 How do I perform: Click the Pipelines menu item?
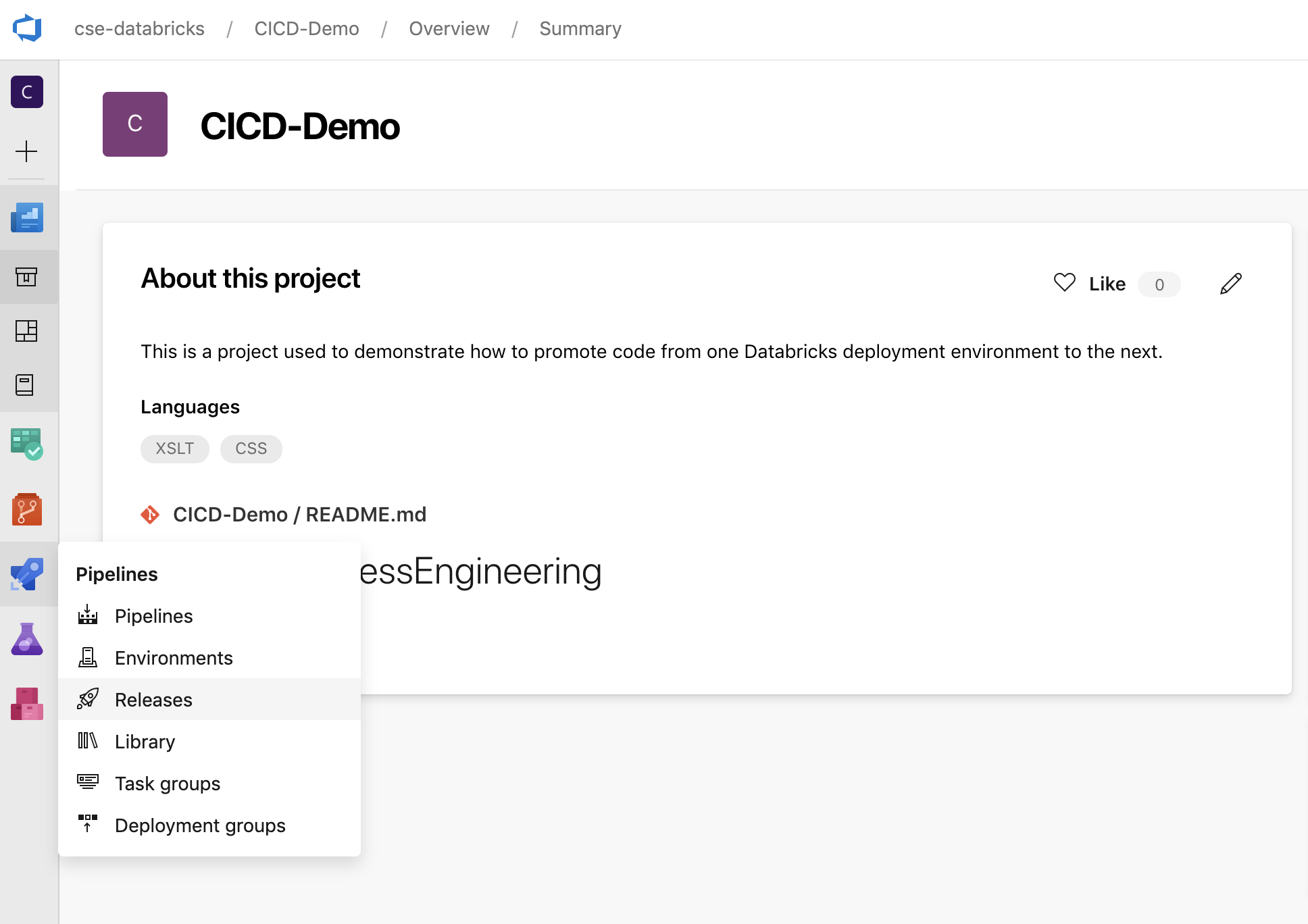point(155,615)
